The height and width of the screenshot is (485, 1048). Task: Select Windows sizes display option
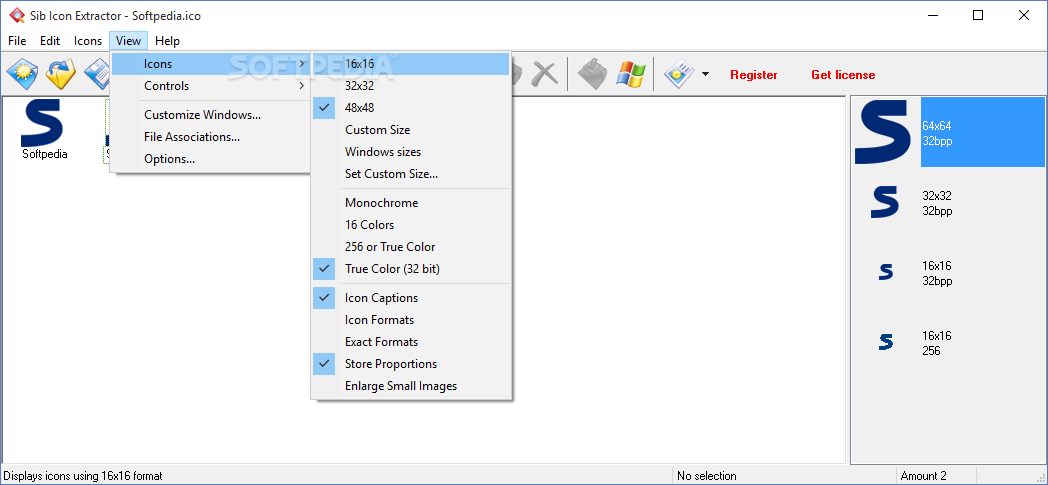click(x=411, y=152)
